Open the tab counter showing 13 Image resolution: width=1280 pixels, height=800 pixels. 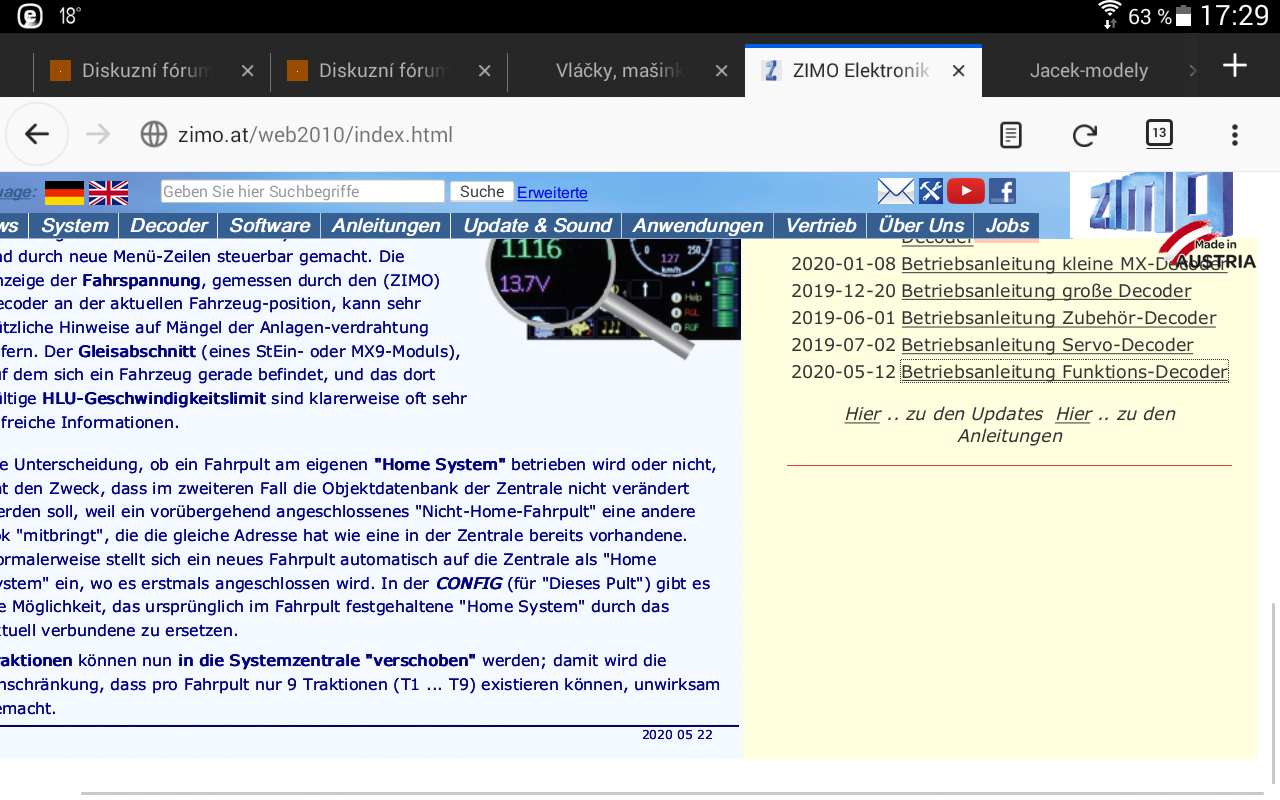1159,133
